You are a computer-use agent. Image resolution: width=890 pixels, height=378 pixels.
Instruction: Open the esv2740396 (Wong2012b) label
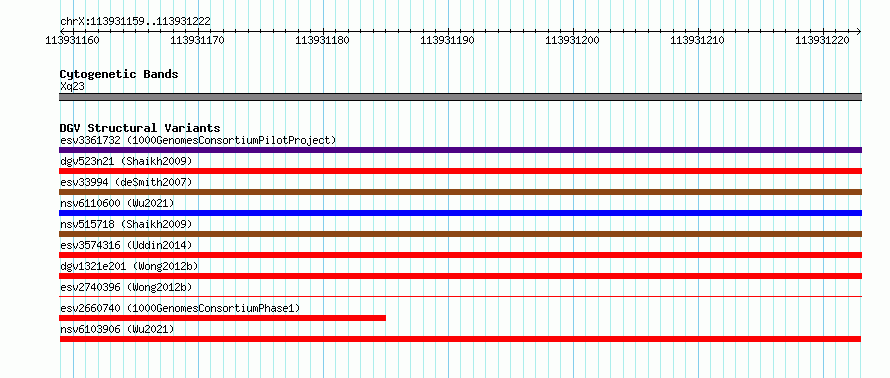(x=126, y=287)
